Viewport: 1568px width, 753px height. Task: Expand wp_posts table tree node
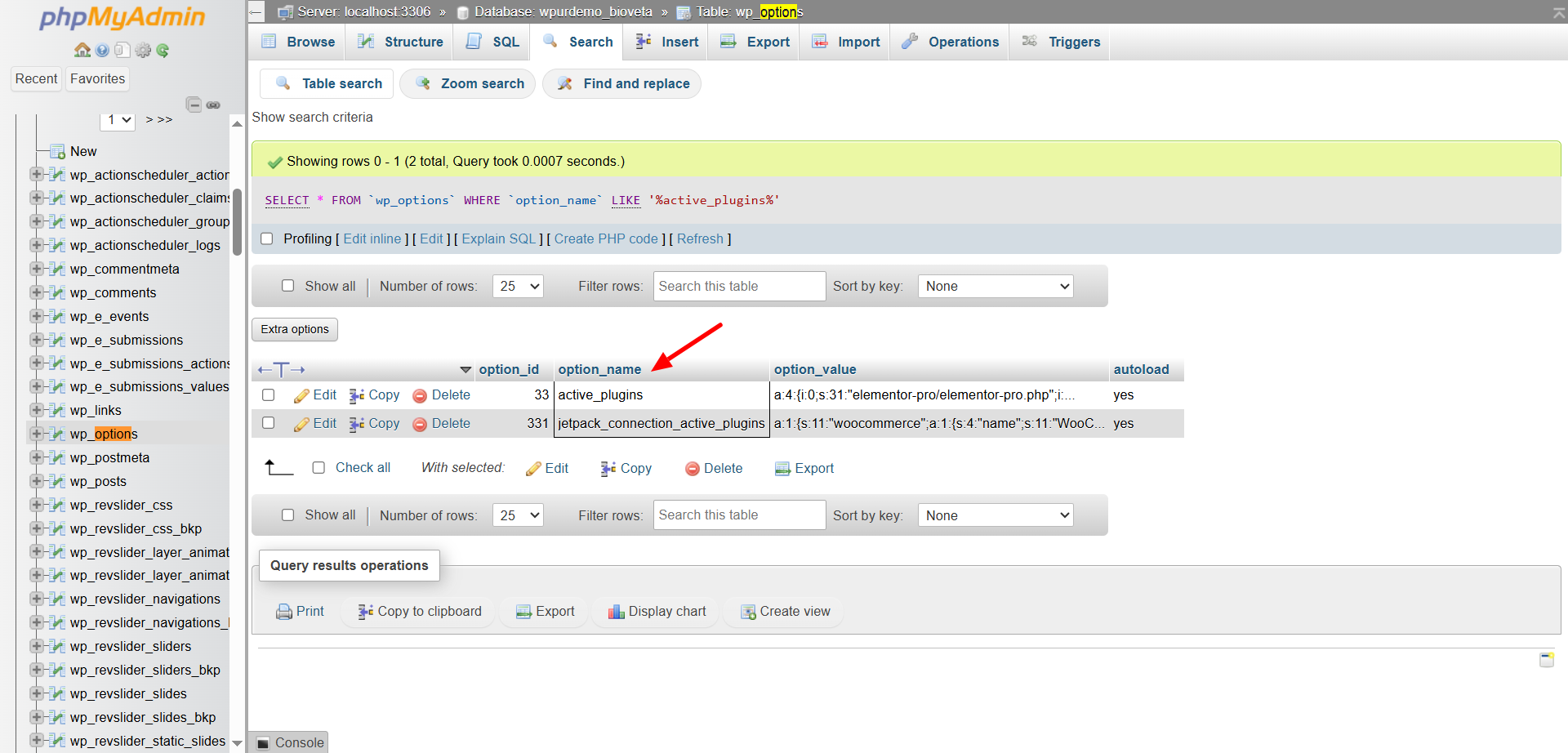pyautogui.click(x=36, y=482)
